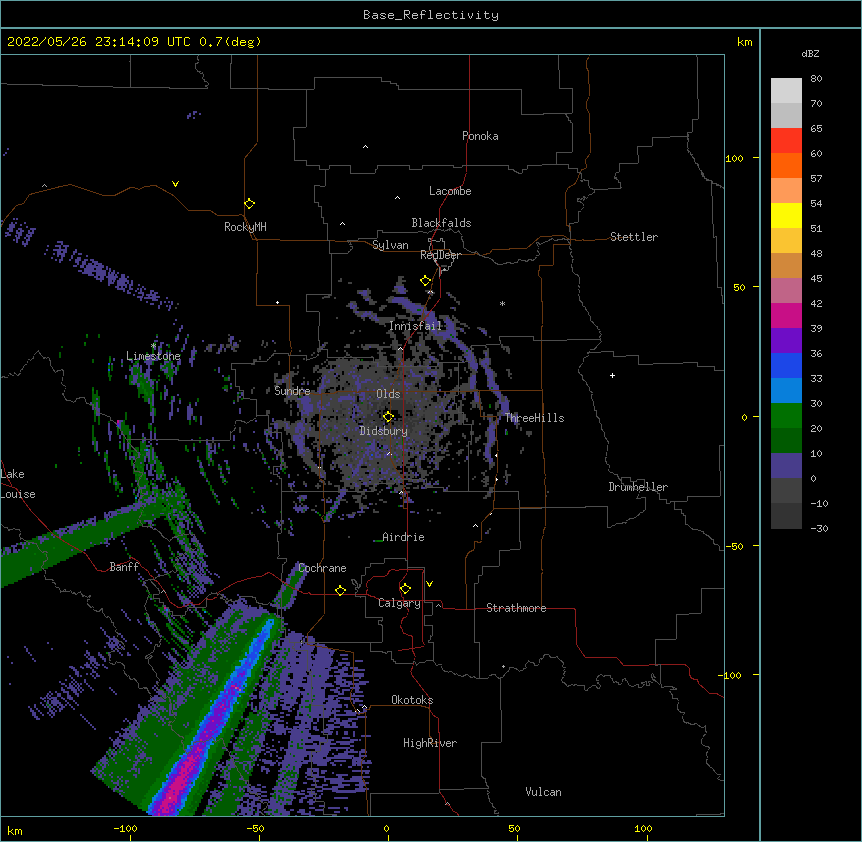862x842 pixels.
Task: Click the Innisfail town label
Action: coord(415,326)
